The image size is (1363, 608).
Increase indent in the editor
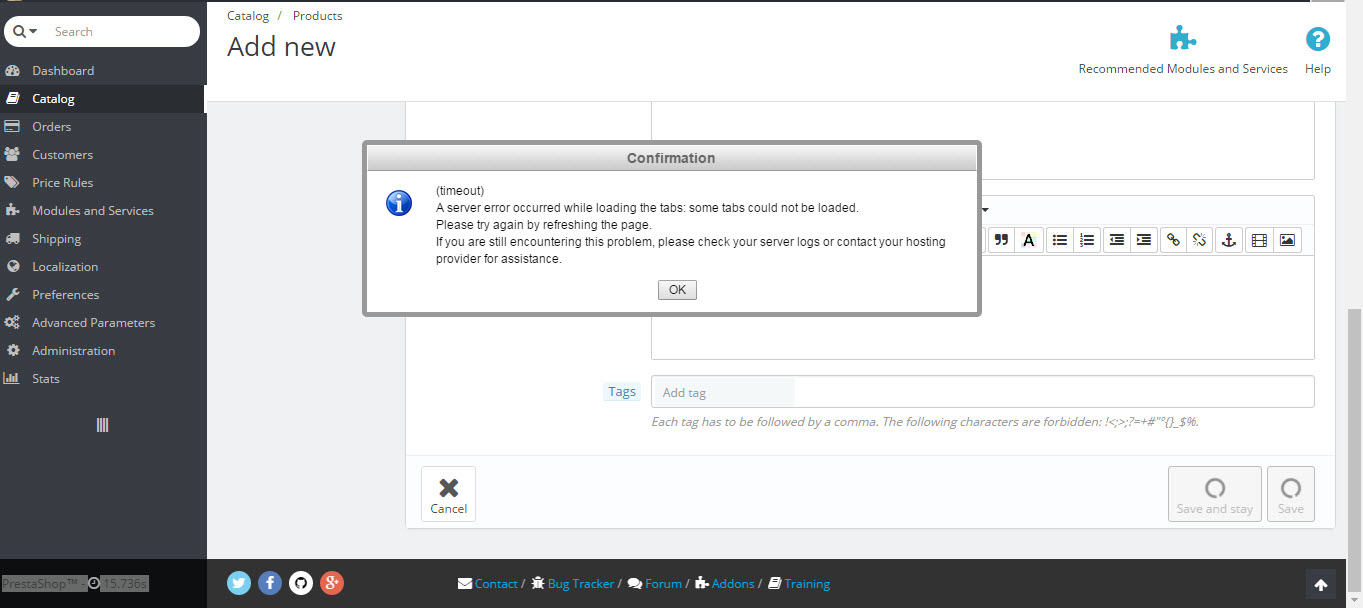click(1144, 240)
